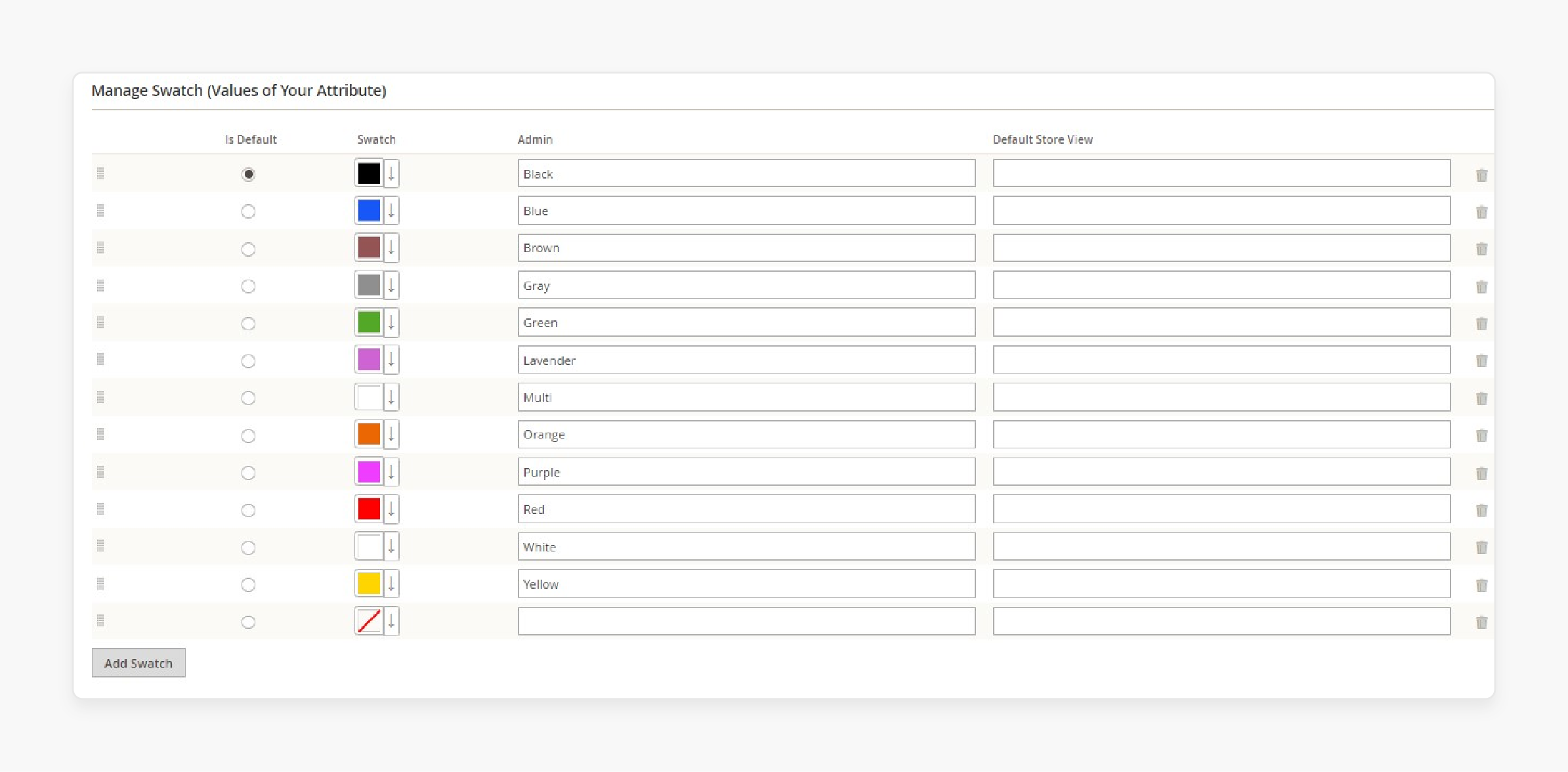Select Black as the default swatch
Image resolution: width=1568 pixels, height=772 pixels.
pyautogui.click(x=248, y=174)
